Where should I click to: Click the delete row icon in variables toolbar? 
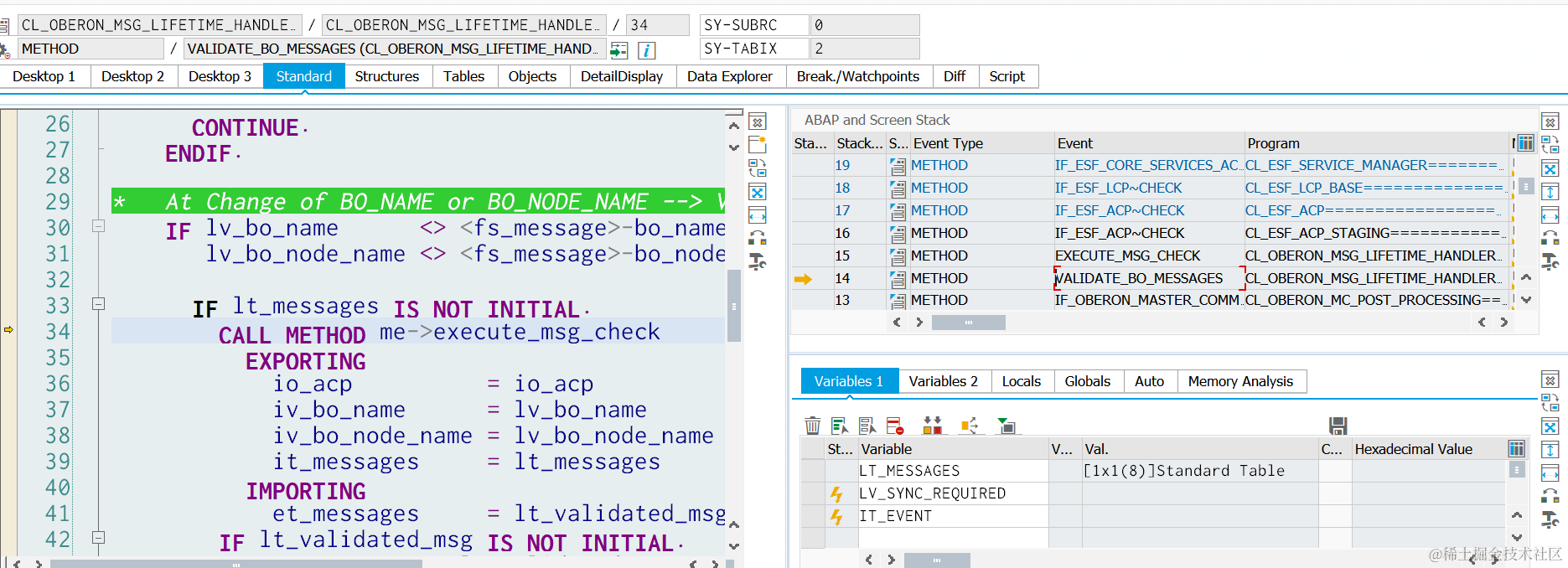895,426
